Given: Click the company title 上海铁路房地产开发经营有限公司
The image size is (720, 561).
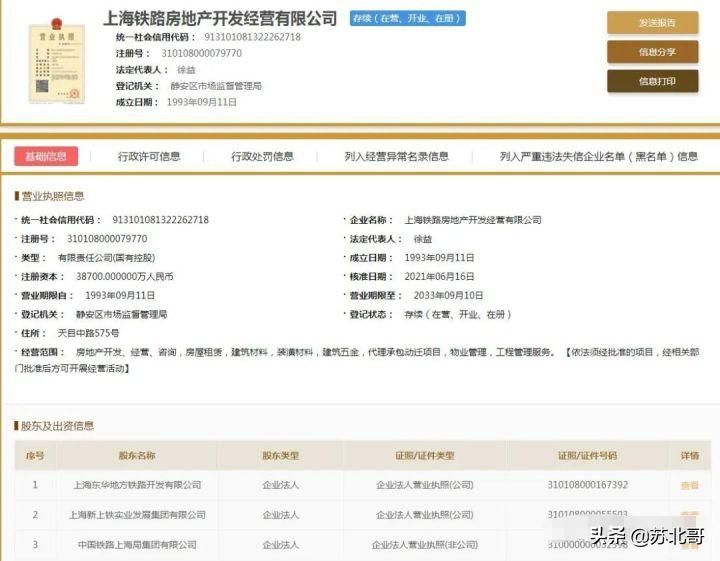Looking at the screenshot, I should [220, 18].
